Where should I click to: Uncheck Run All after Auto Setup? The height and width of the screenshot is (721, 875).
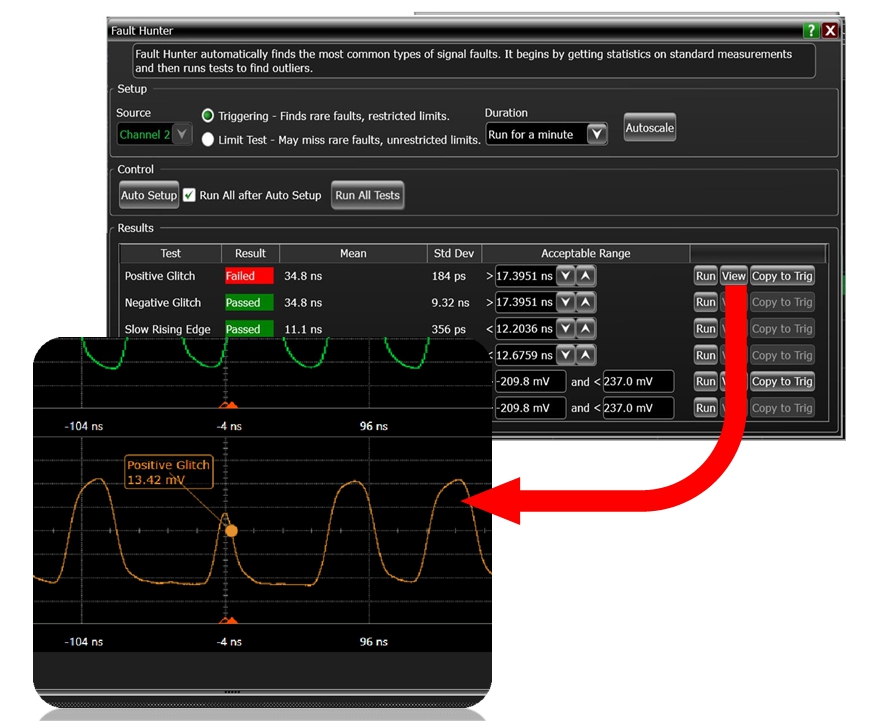pos(189,195)
